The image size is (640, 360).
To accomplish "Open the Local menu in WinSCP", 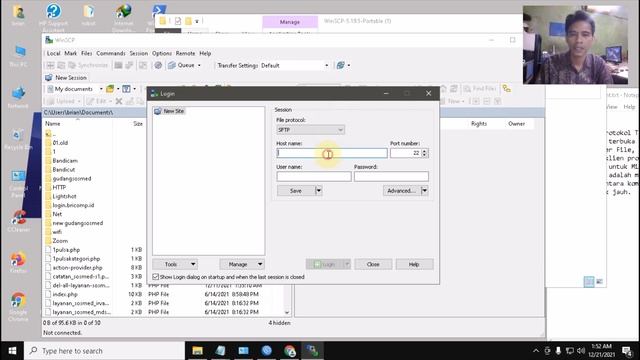I will [x=53, y=53].
